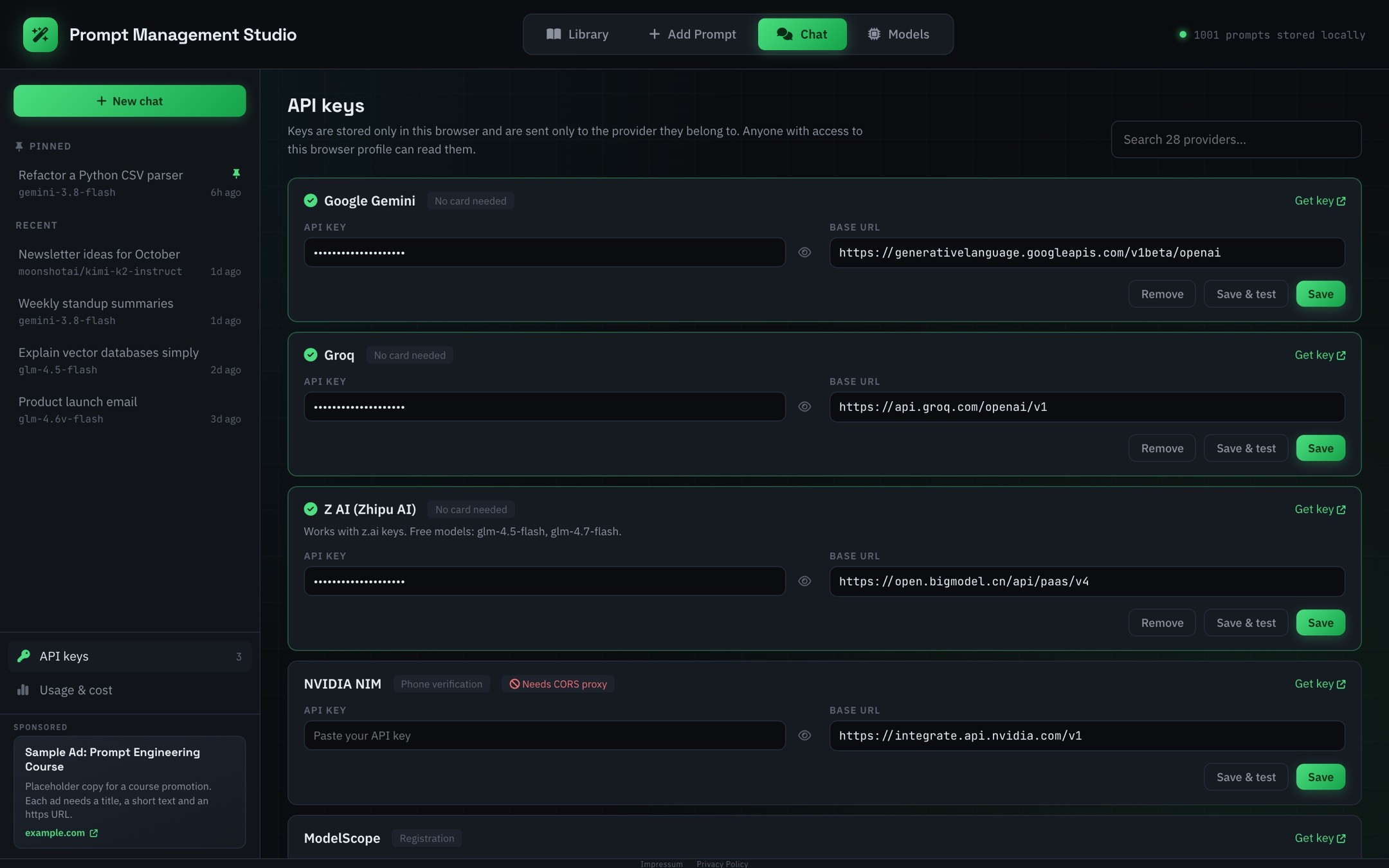Open Get key link for Google Gemini
The height and width of the screenshot is (868, 1389).
tap(1320, 201)
